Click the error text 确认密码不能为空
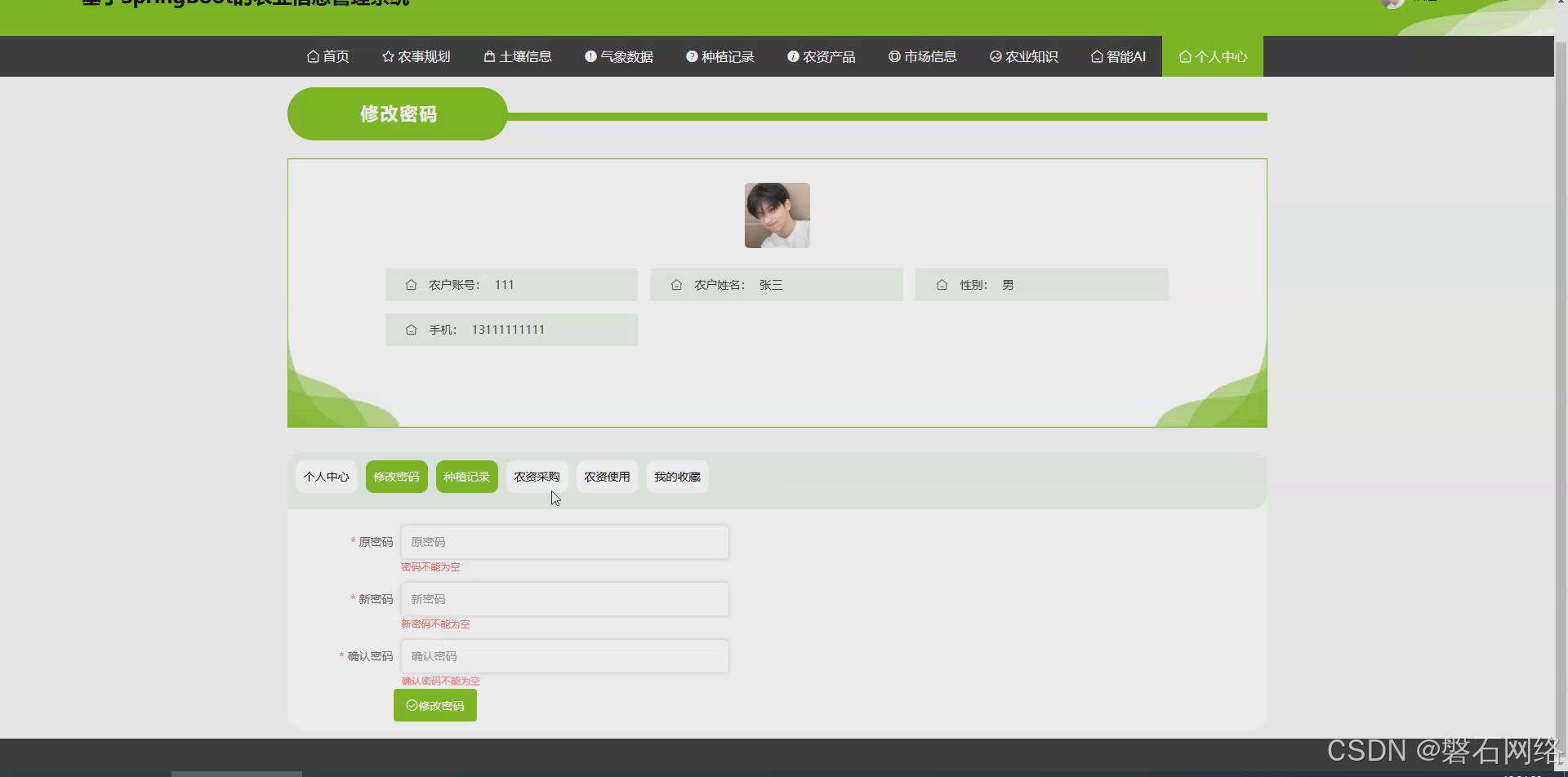Screen dimensions: 1568x777 441,681
